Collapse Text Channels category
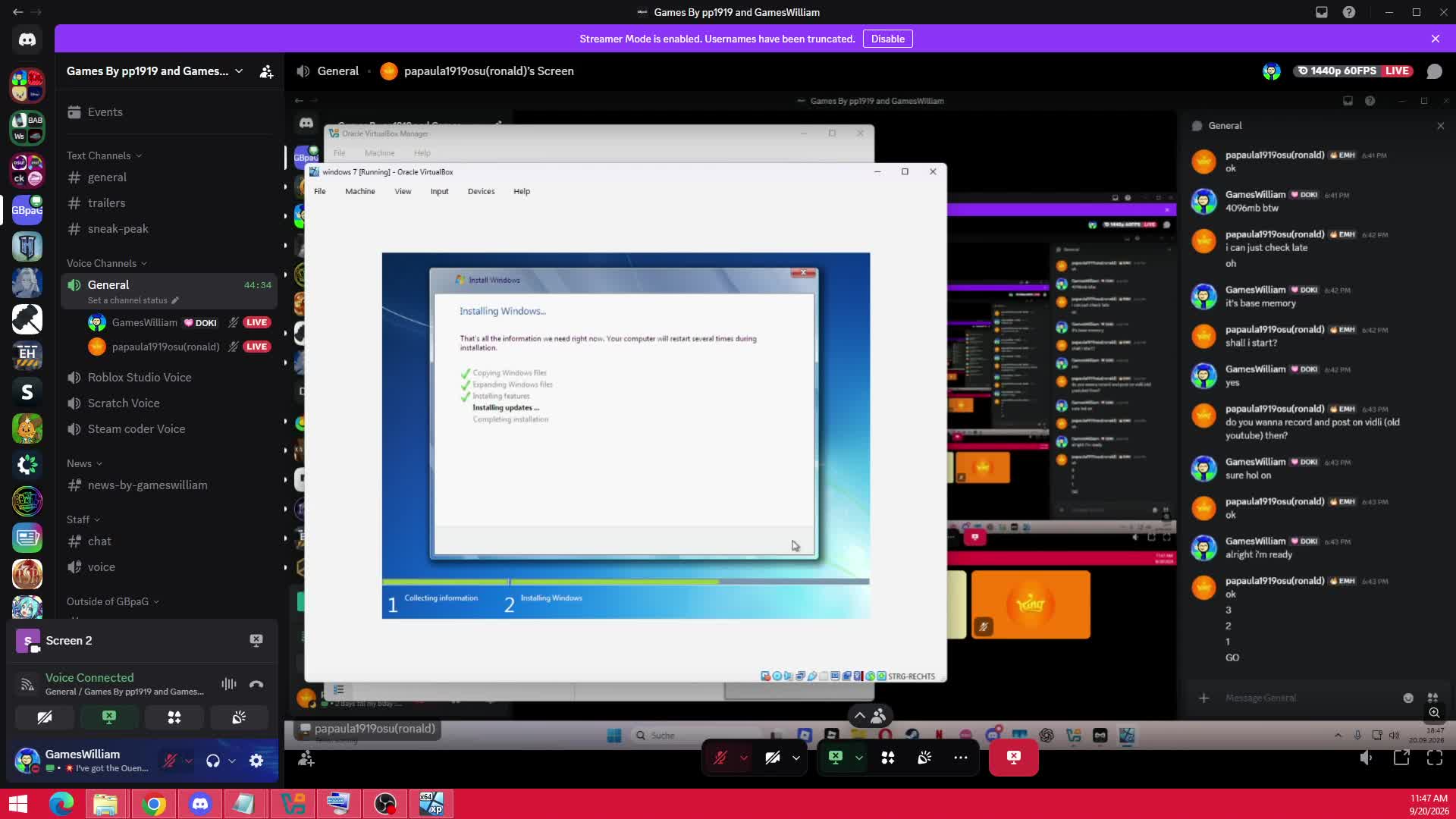The width and height of the screenshot is (1456, 819). coord(104,155)
